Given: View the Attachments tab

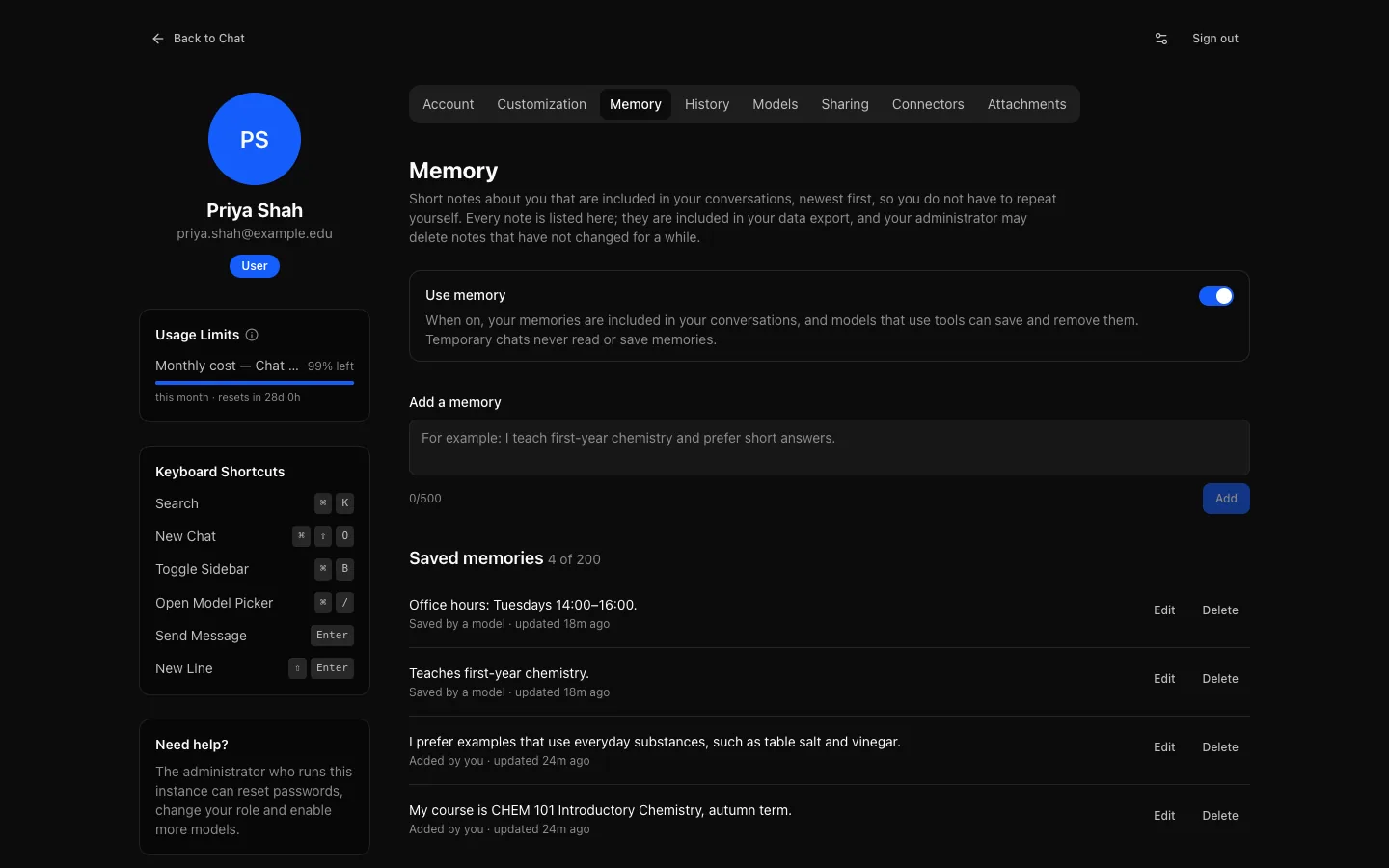Looking at the screenshot, I should coord(1027,104).
